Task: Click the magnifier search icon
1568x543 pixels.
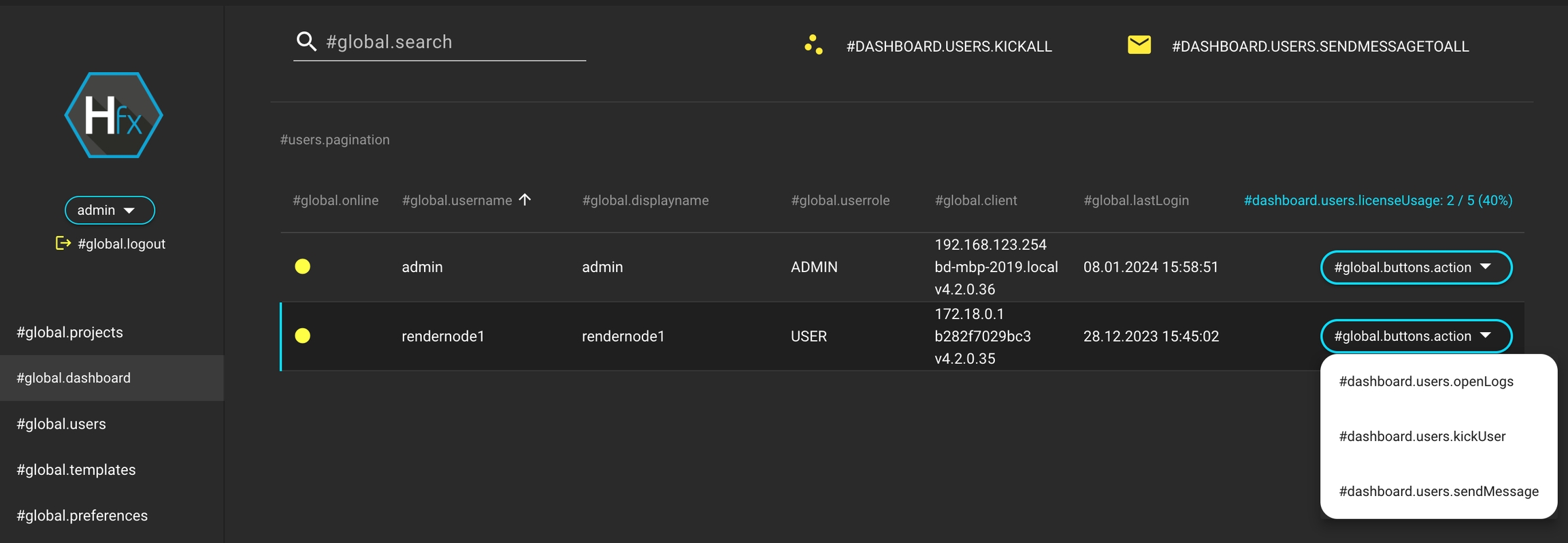Action: (x=306, y=42)
